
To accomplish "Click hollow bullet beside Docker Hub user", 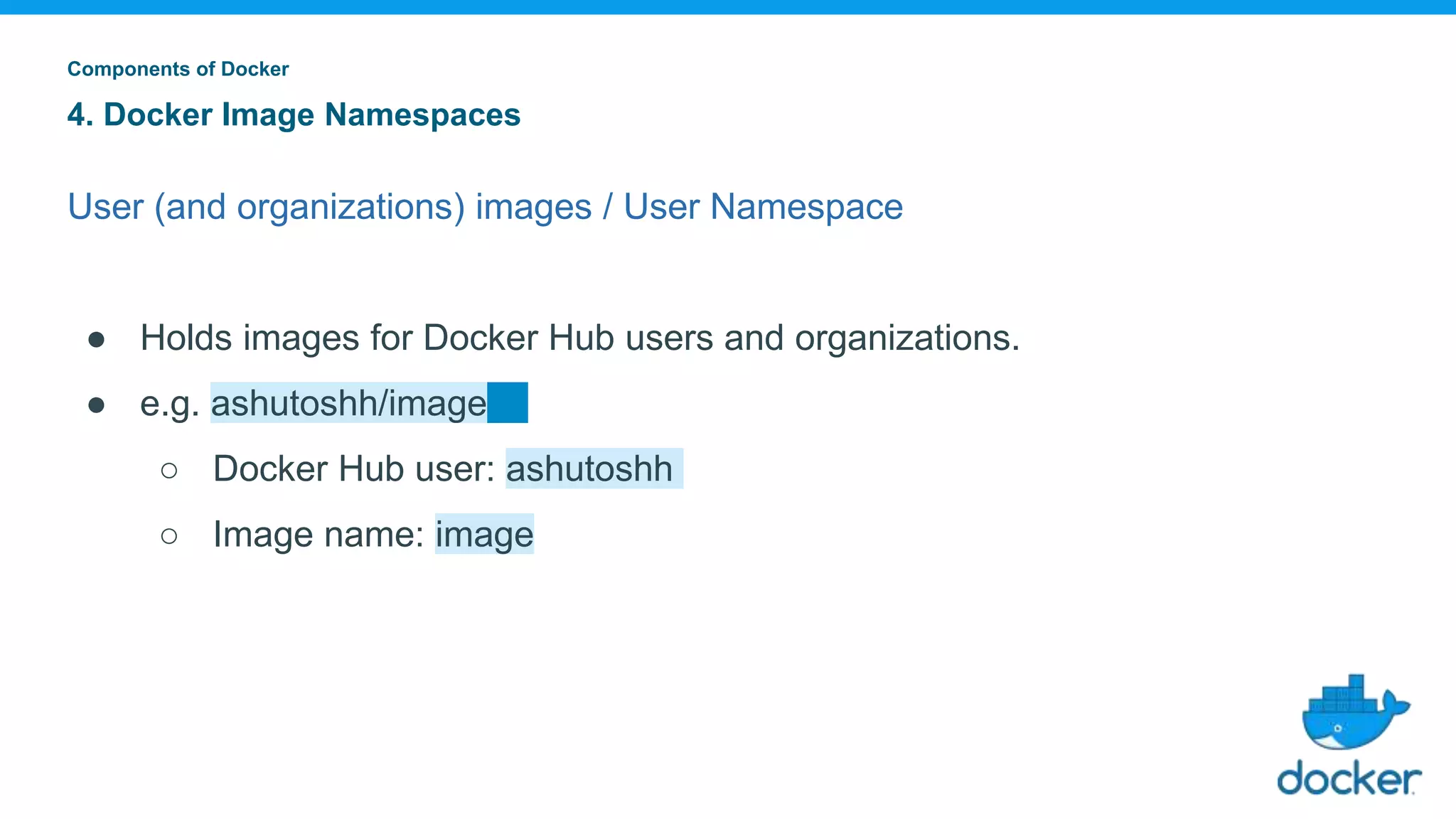I will pyautogui.click(x=169, y=470).
